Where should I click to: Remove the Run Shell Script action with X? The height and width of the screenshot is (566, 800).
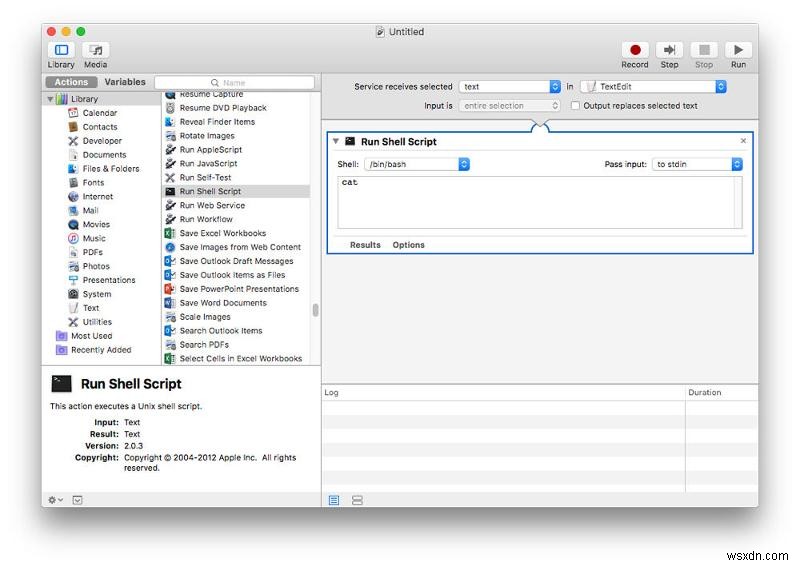[743, 141]
